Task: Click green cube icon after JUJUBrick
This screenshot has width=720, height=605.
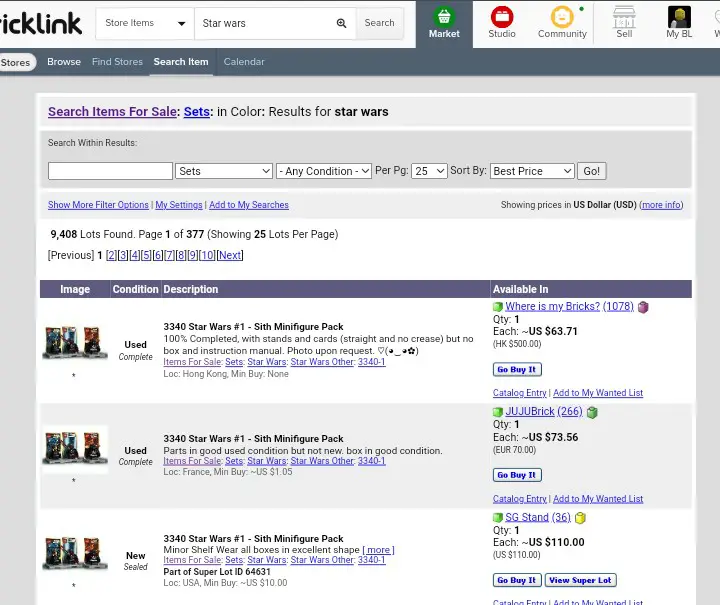Action: click(592, 412)
